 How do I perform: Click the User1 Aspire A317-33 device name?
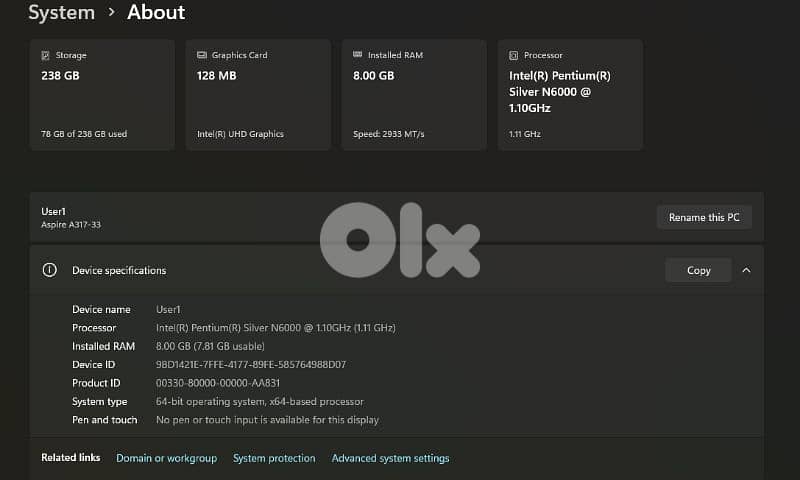[x=70, y=217]
